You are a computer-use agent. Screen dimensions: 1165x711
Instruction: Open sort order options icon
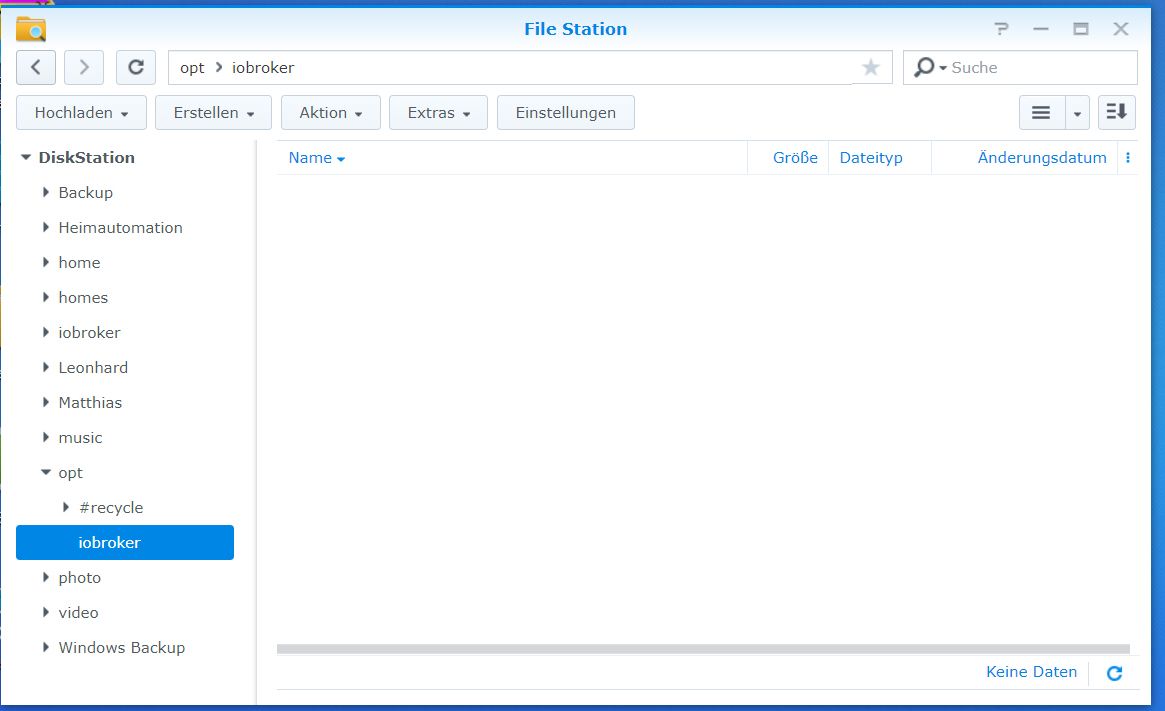tap(1117, 113)
